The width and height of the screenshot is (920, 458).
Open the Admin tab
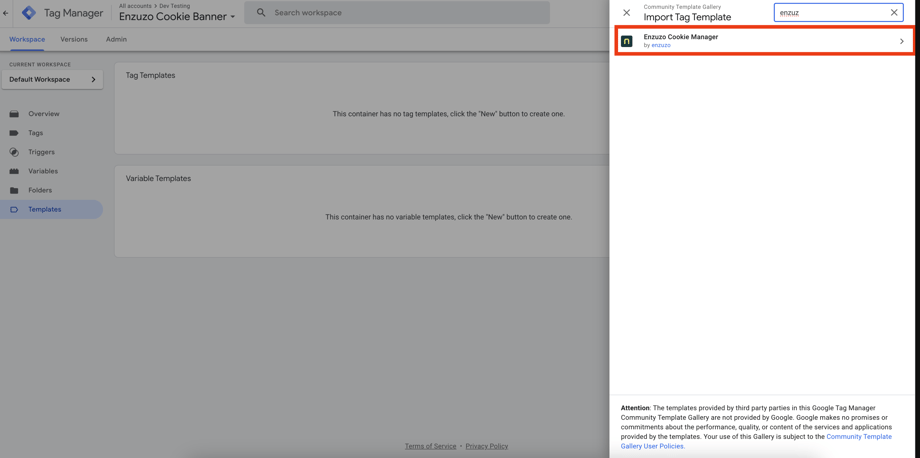[116, 39]
